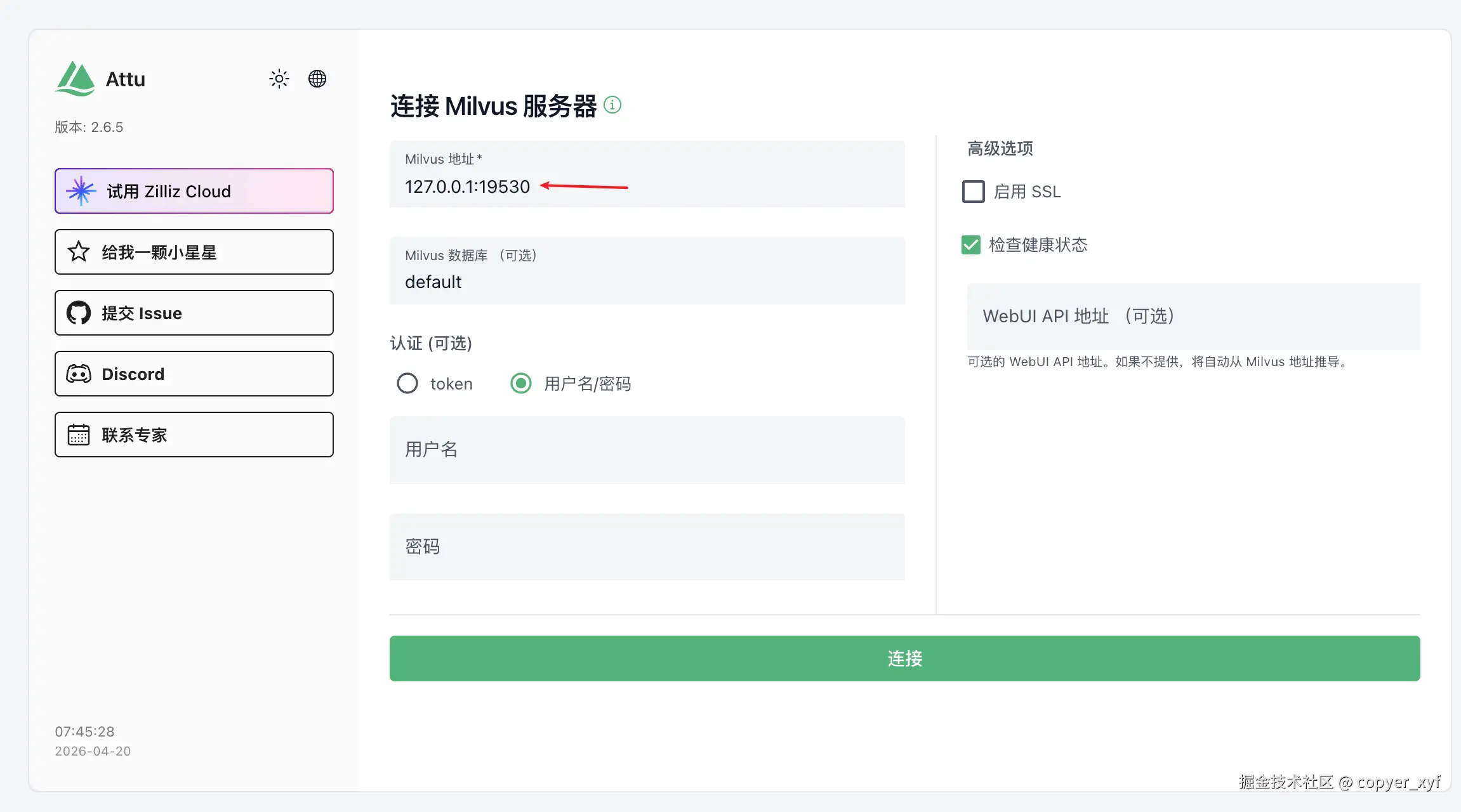Click the 高级选项 heading
1461x812 pixels.
[1000, 148]
